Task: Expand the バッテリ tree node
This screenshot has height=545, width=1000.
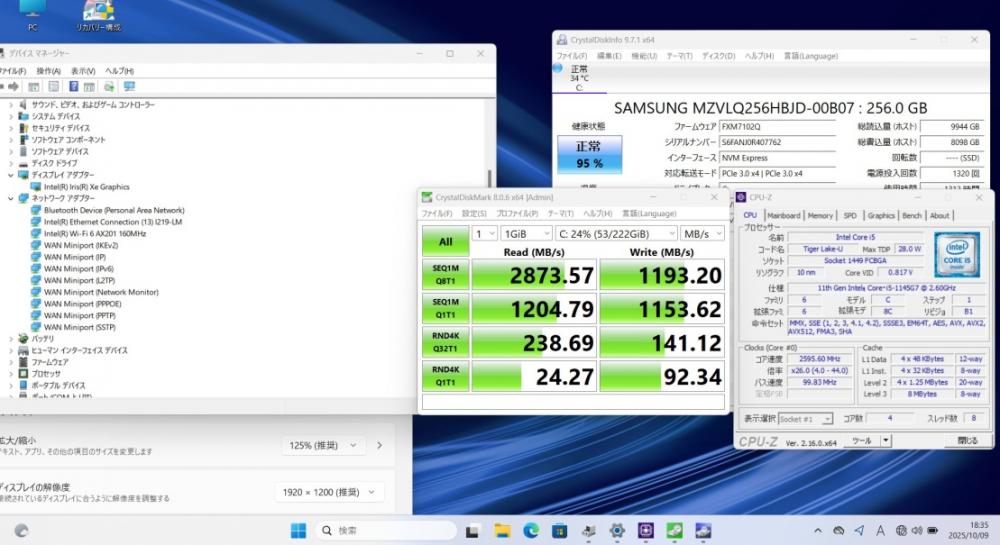Action: pyautogui.click(x=11, y=339)
